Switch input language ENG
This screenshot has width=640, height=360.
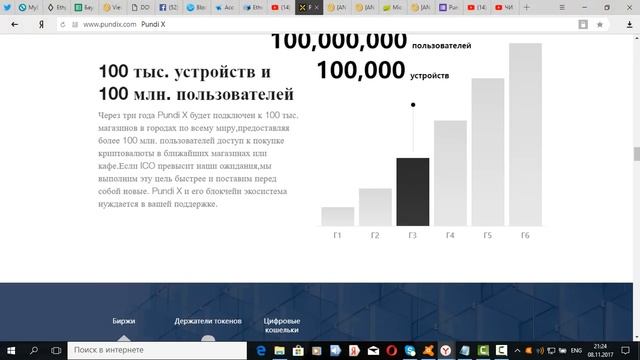[x=576, y=350]
